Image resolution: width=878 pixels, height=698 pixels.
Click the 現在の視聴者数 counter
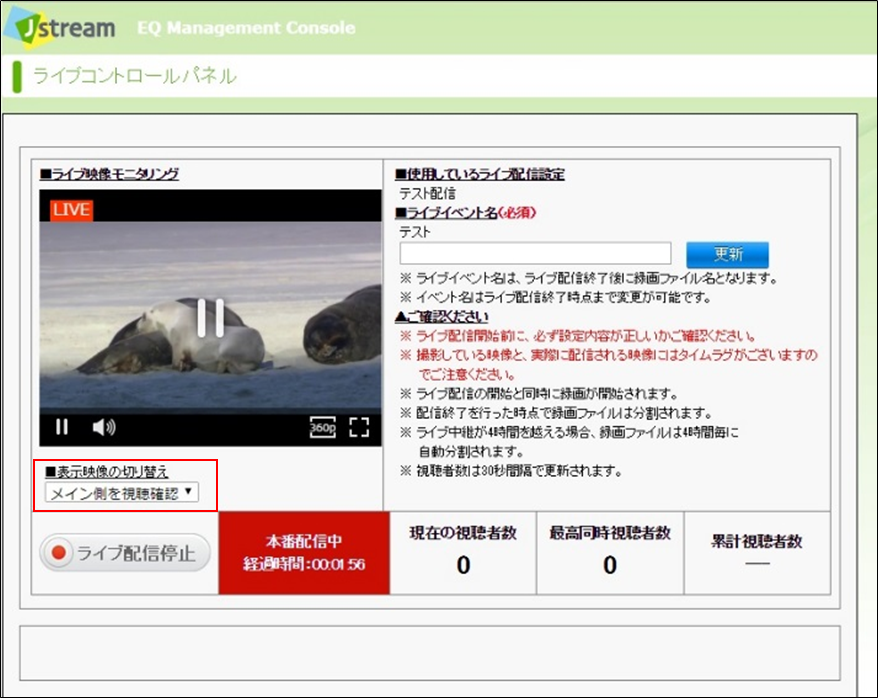[463, 552]
